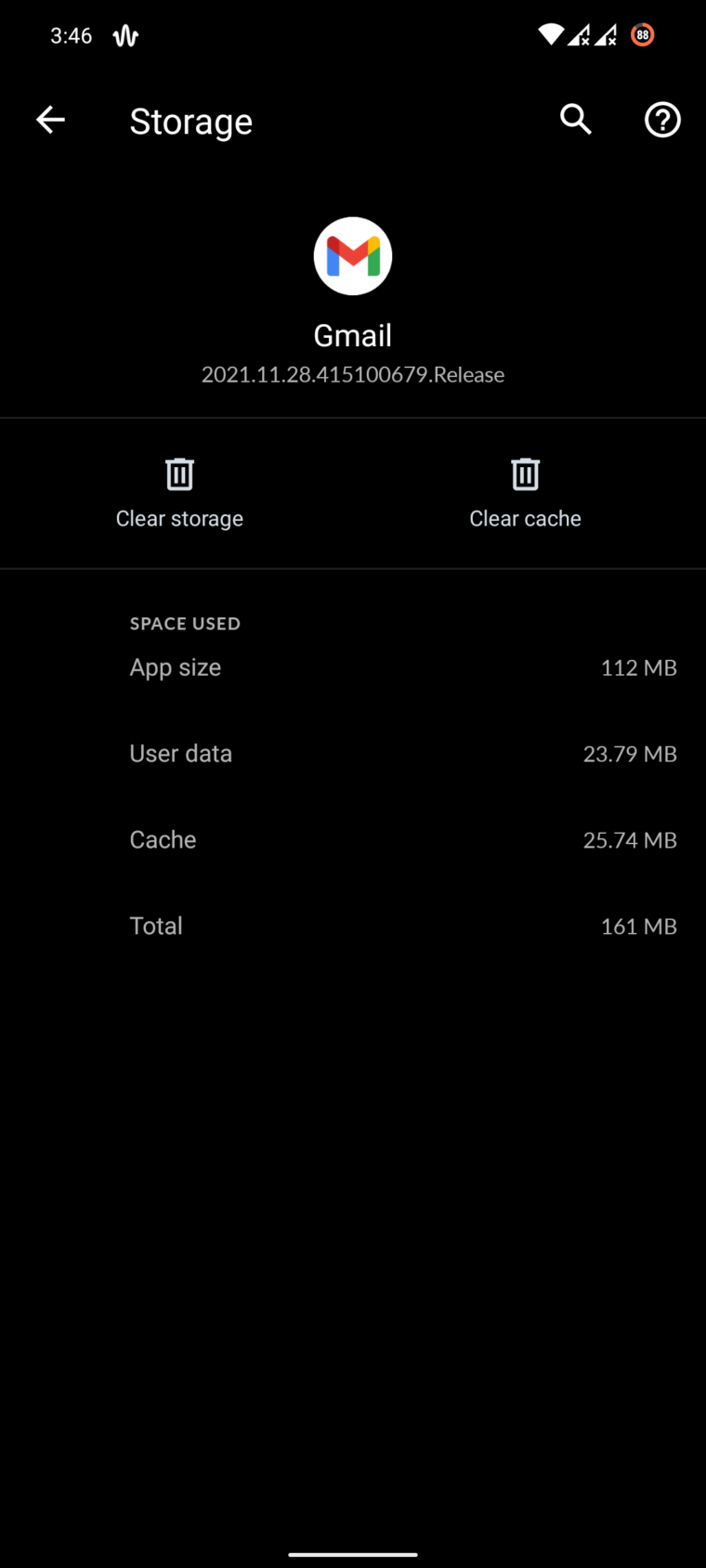706x1568 pixels.
Task: Tap the back arrow icon
Action: 51,120
